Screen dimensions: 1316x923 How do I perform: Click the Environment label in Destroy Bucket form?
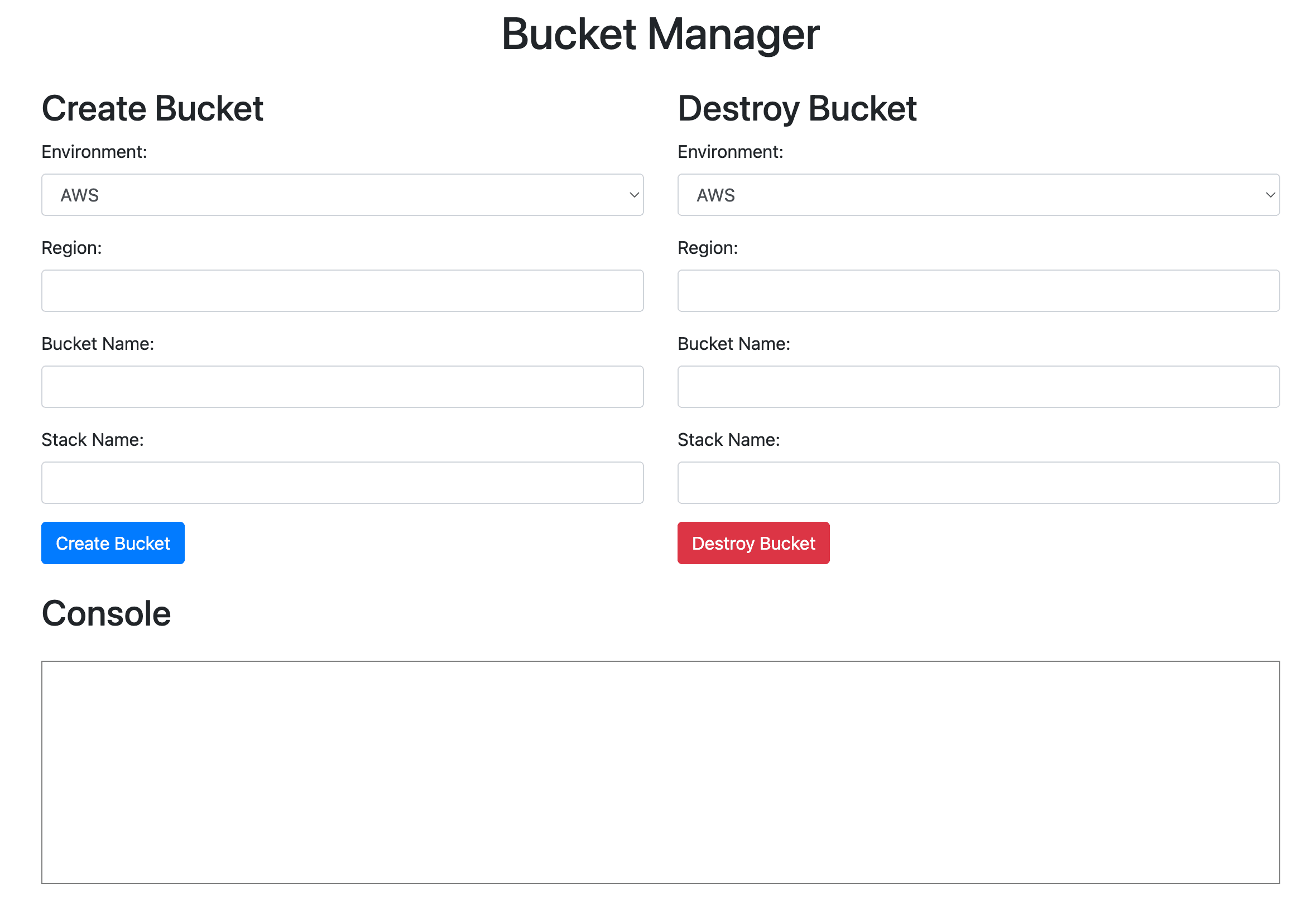click(730, 152)
